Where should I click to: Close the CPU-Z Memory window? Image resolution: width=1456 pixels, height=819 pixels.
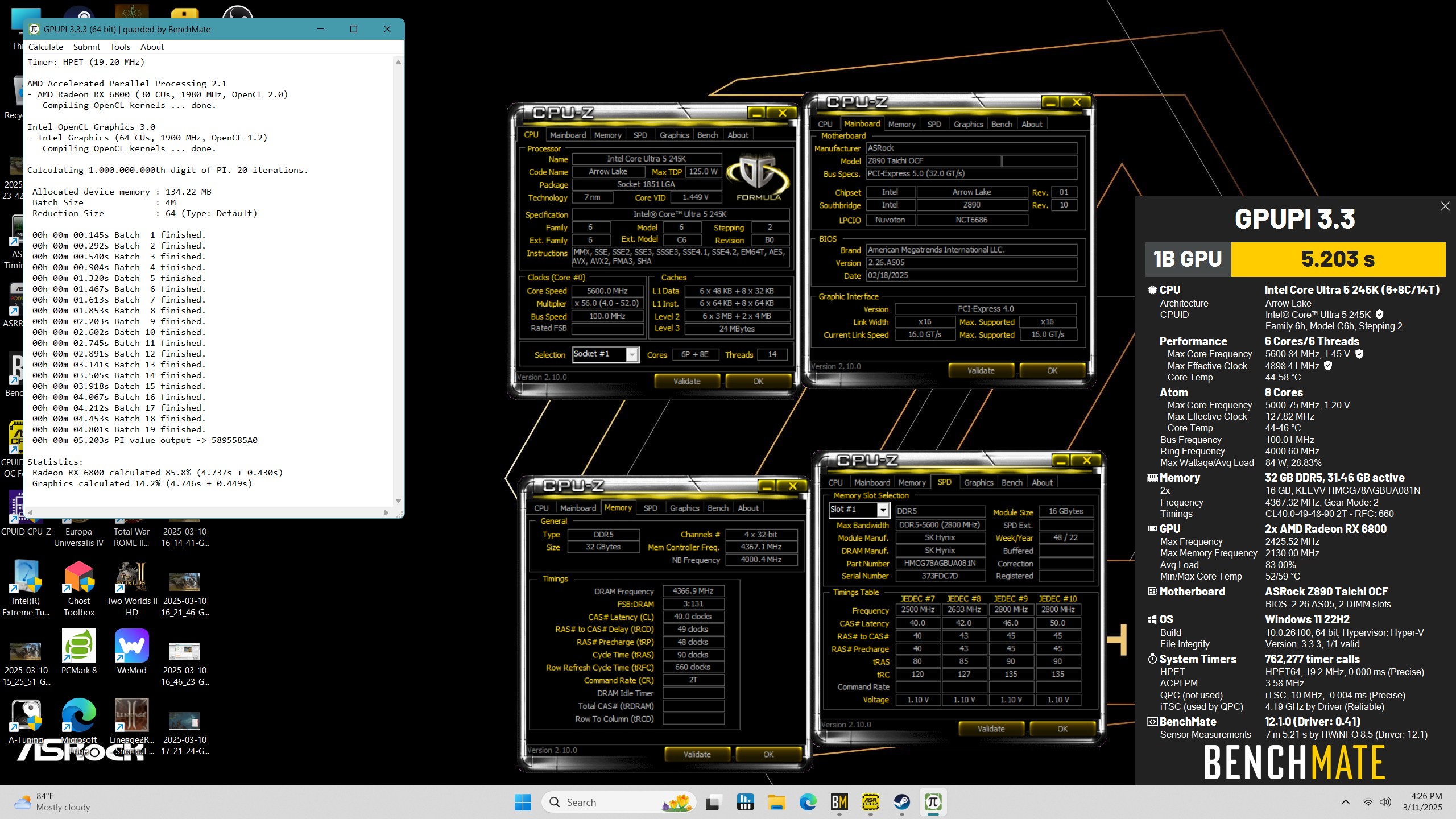(x=793, y=486)
